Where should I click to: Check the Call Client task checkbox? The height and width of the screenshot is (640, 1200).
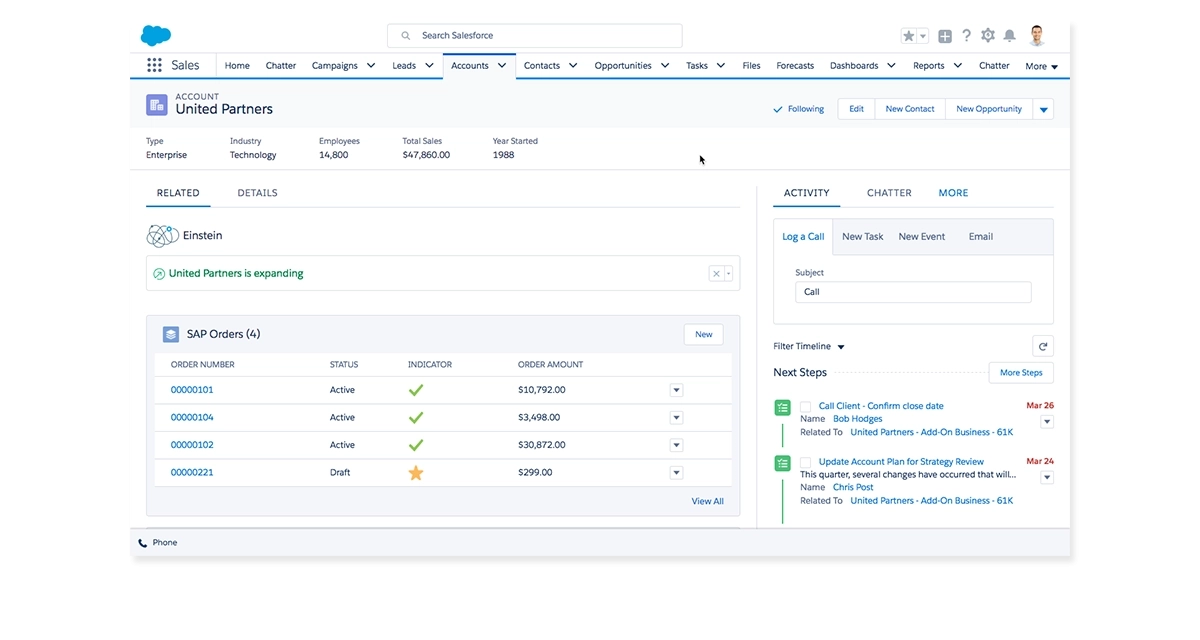pos(805,407)
